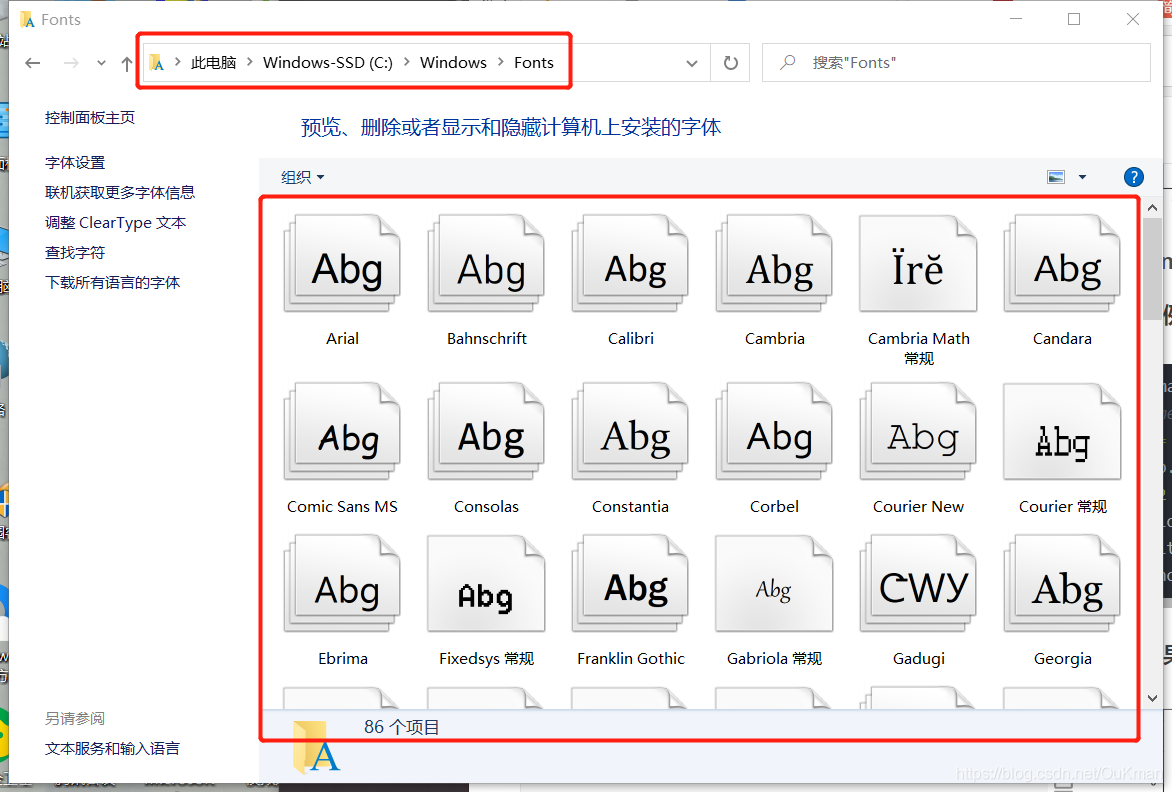Image resolution: width=1172 pixels, height=792 pixels.
Task: Select the Consolas font icon
Action: tap(487, 432)
